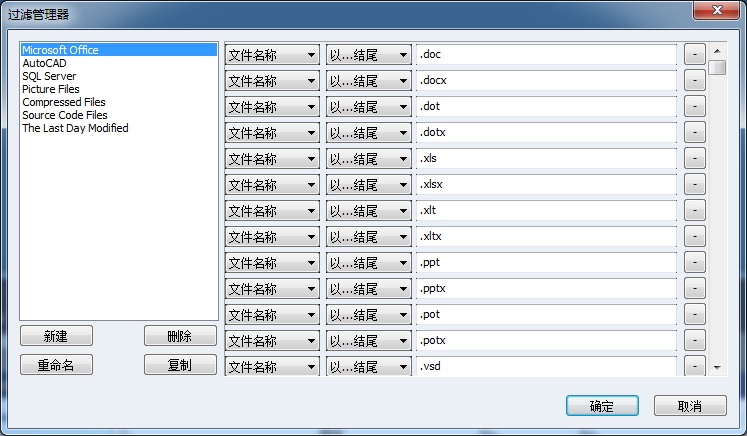The image size is (747, 436).
Task: Open the 文件名称 dropdown in the .dot row
Action: [x=272, y=107]
